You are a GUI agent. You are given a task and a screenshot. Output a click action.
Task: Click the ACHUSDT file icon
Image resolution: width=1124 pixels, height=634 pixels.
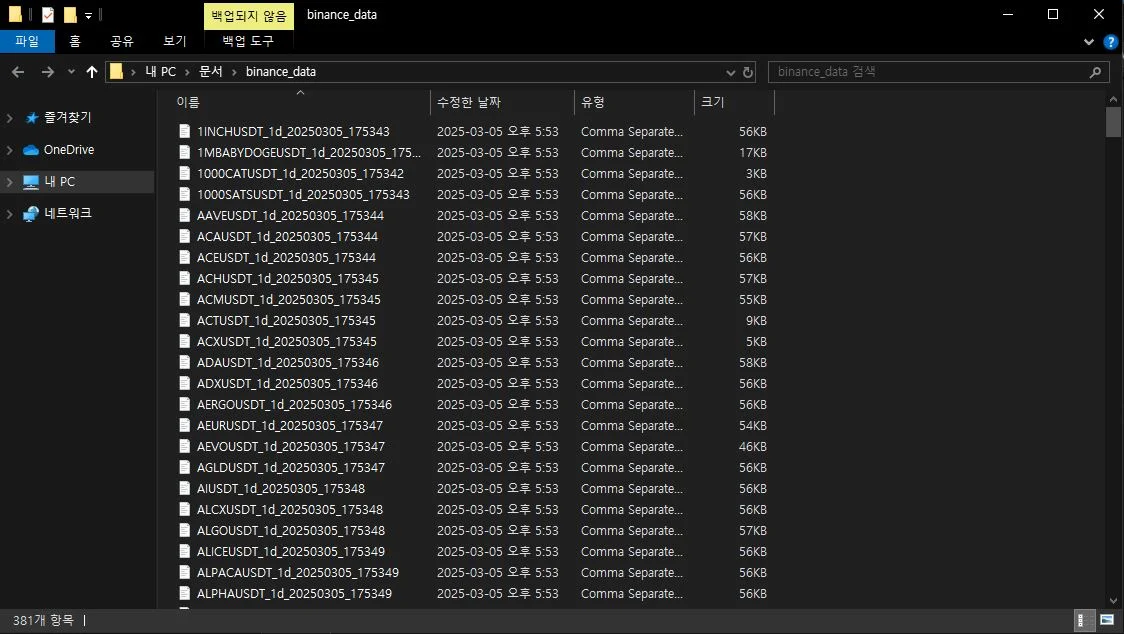184,278
